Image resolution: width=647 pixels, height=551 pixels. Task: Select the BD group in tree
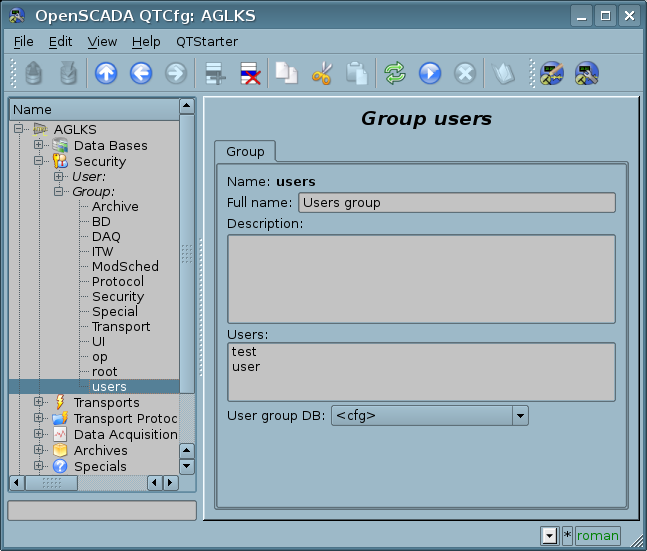point(101,222)
